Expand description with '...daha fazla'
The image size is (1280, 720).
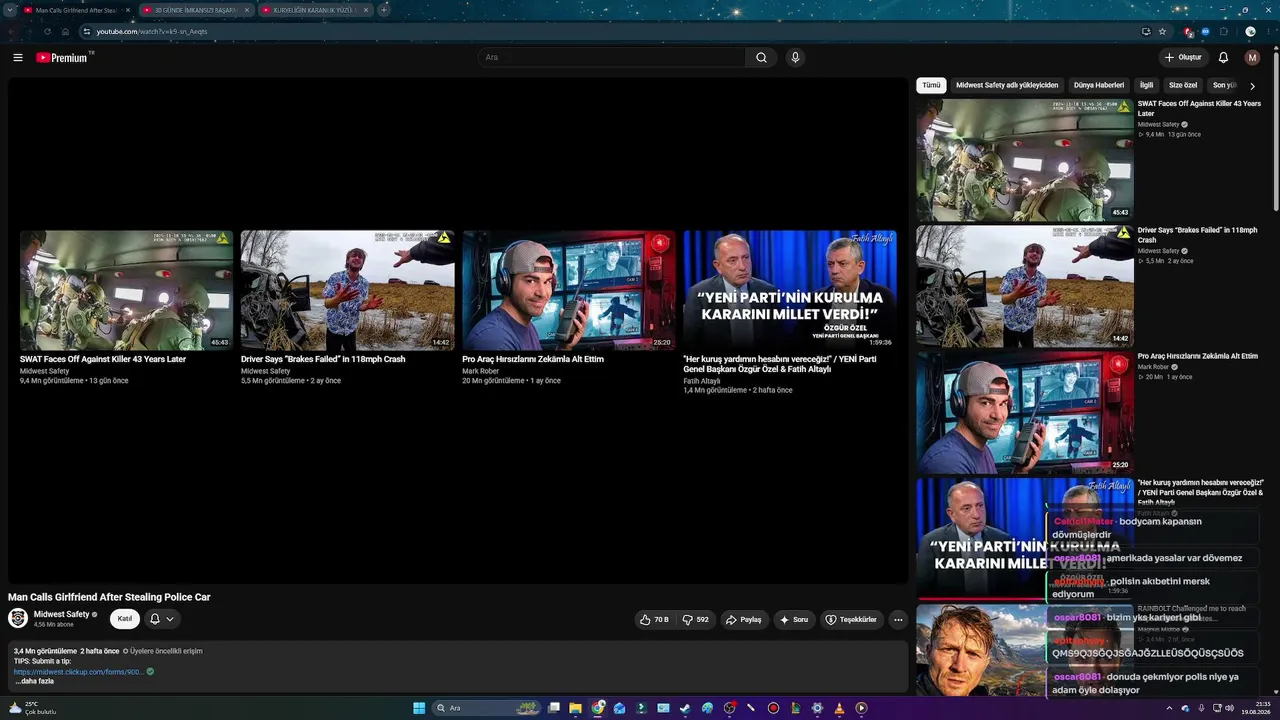[34, 681]
